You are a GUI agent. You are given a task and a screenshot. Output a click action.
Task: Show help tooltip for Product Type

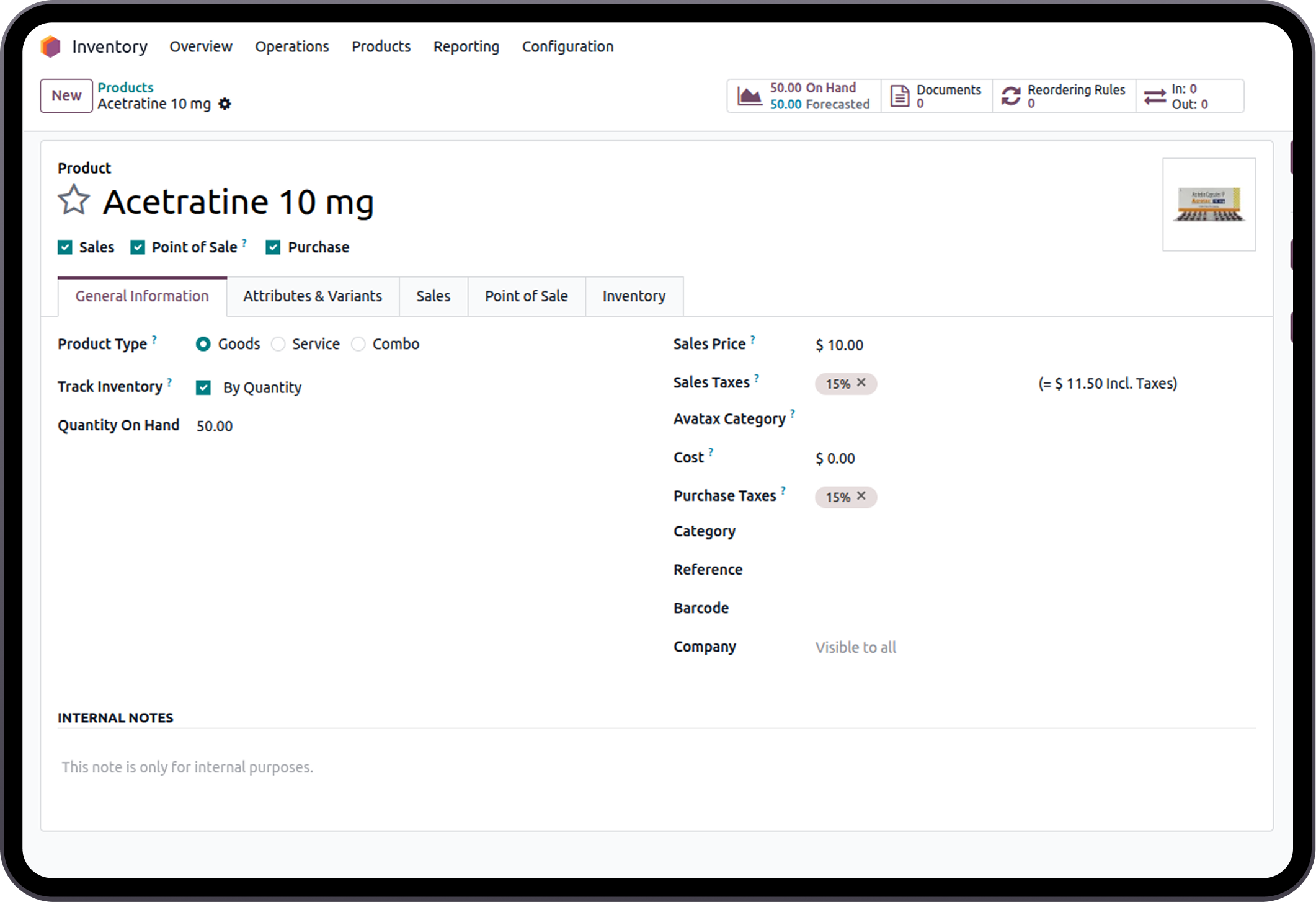pyautogui.click(x=154, y=339)
